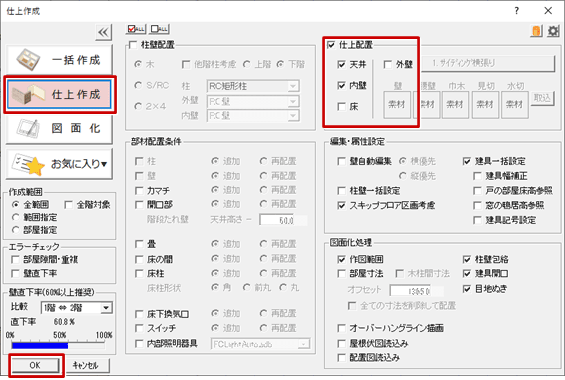Click the check ALL icon button
Screen dimensions: 565x380
pyautogui.click(x=136, y=29)
